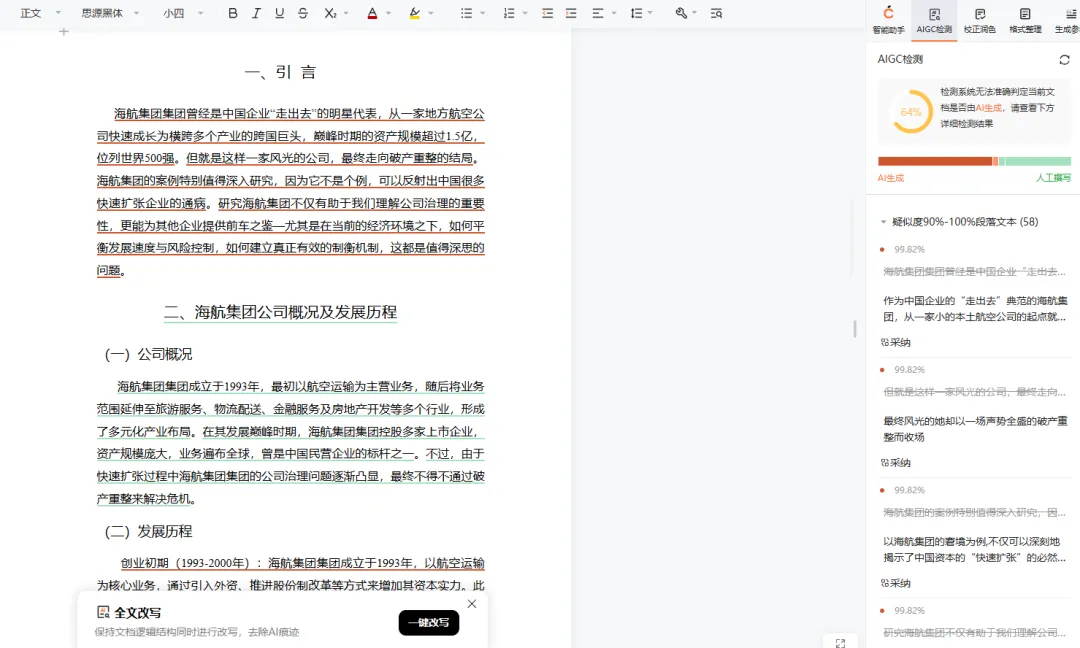The height and width of the screenshot is (648, 1080).
Task: Apply red font color
Action: coord(372,13)
